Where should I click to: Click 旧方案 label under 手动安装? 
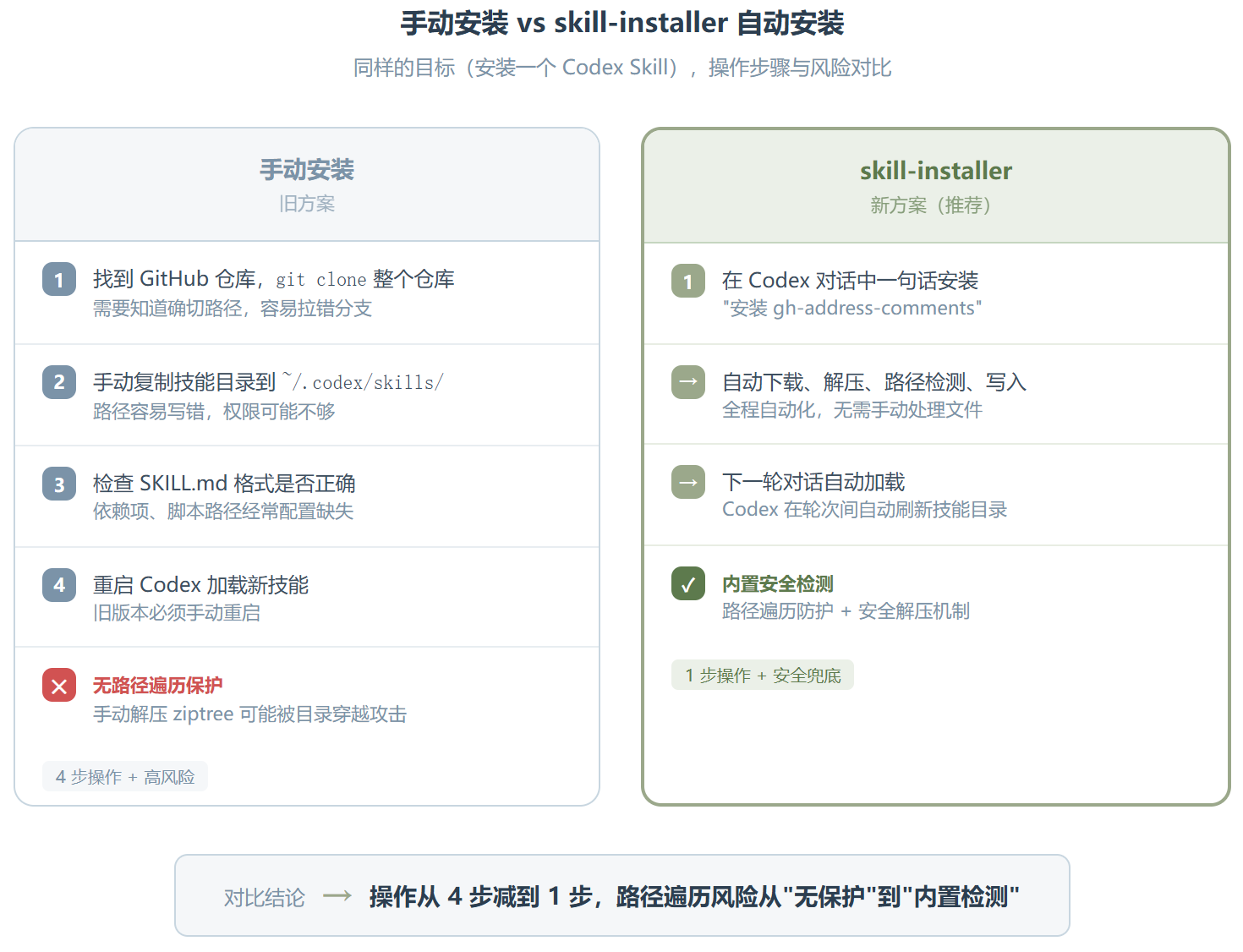coord(307,204)
